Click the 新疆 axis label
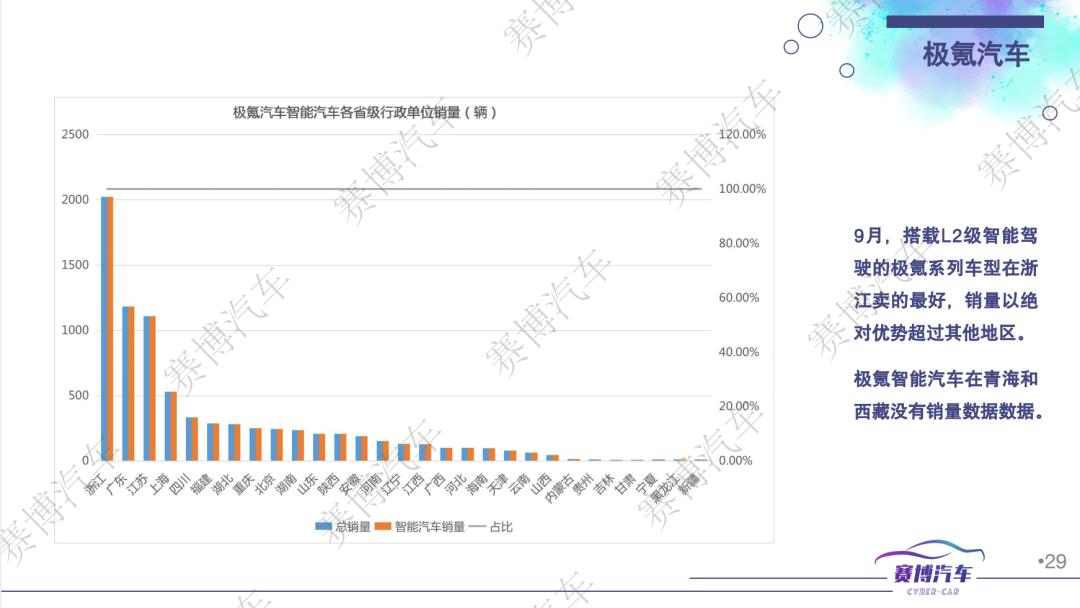Image resolution: width=1080 pixels, height=608 pixels. click(690, 483)
